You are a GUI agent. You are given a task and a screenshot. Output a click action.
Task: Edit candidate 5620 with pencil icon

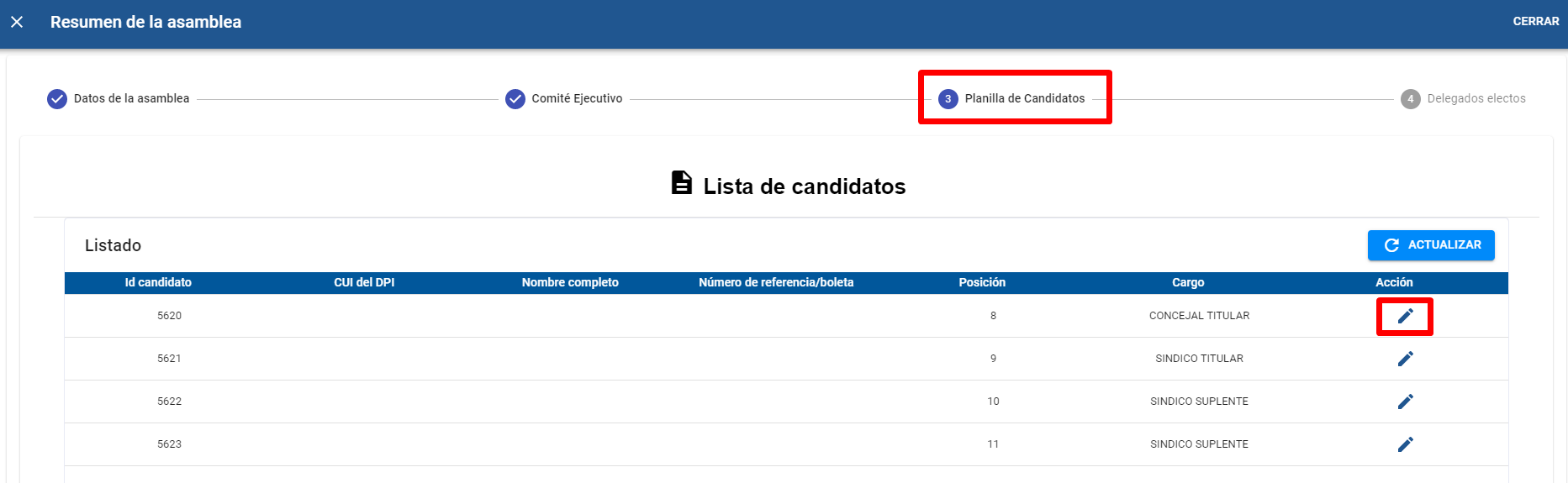click(1405, 316)
